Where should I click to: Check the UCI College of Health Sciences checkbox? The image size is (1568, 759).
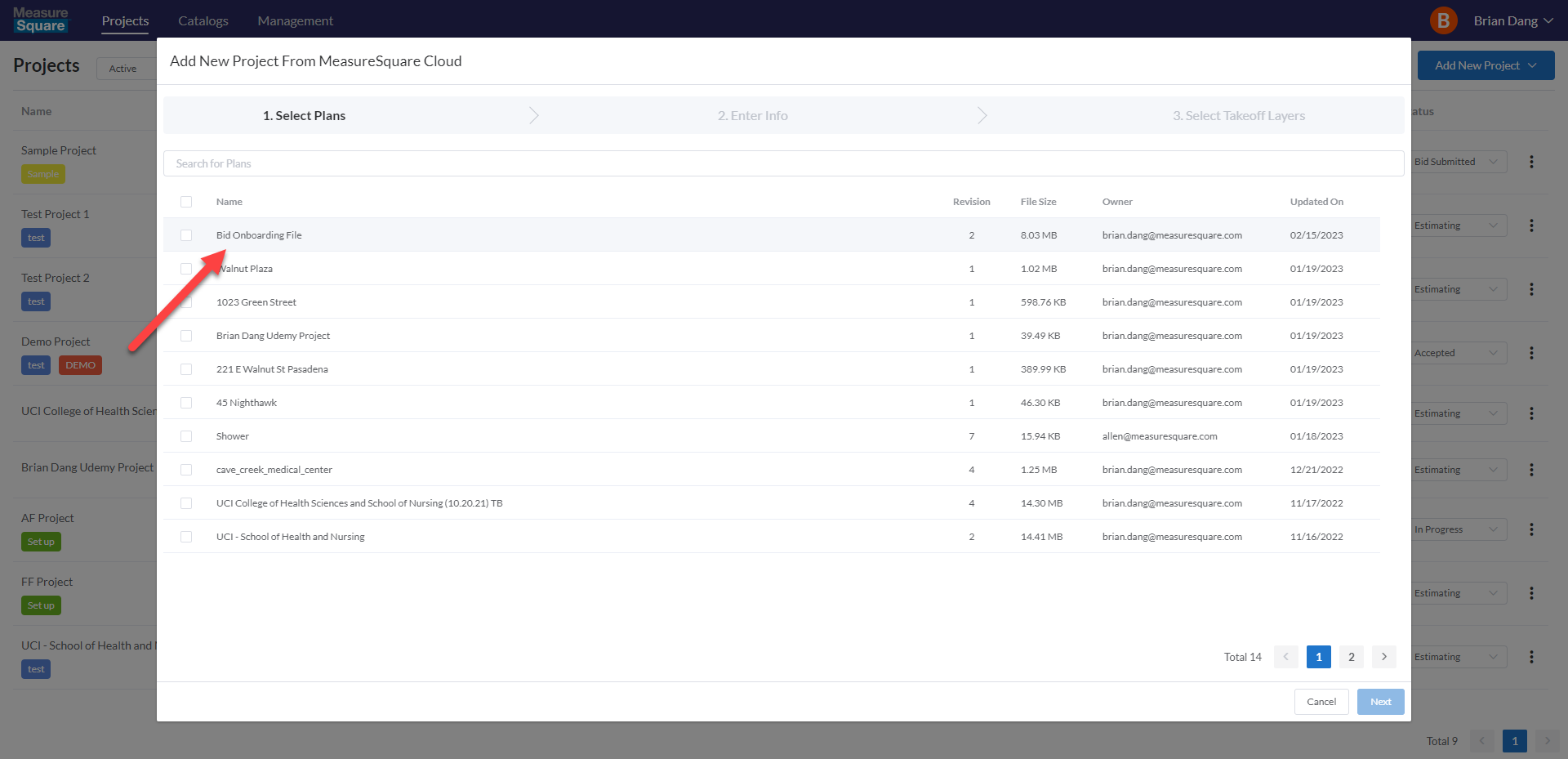186,503
